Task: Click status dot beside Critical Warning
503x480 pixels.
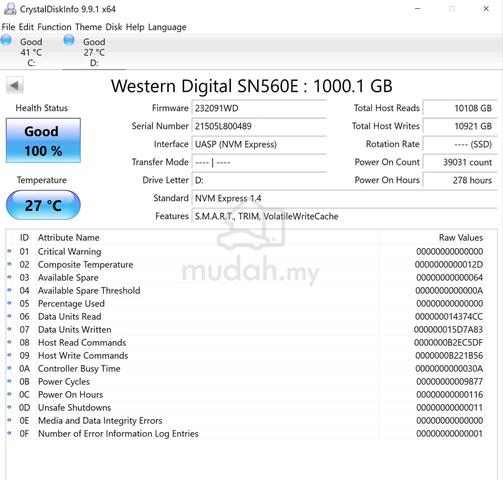Action: (x=9, y=251)
